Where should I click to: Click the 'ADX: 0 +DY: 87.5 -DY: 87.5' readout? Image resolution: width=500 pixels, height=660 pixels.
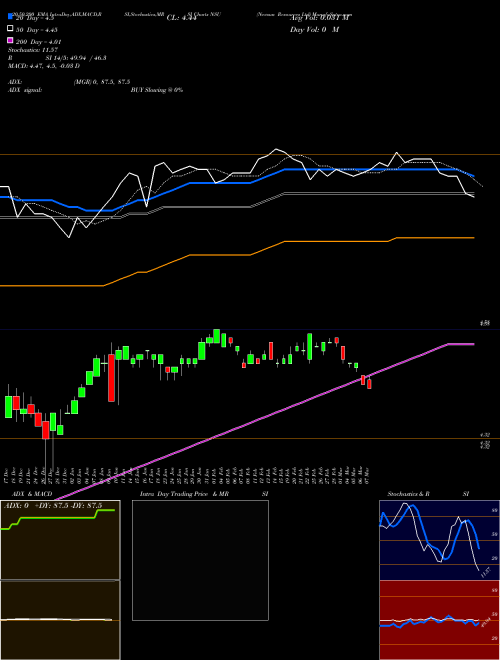[x=53, y=506]
